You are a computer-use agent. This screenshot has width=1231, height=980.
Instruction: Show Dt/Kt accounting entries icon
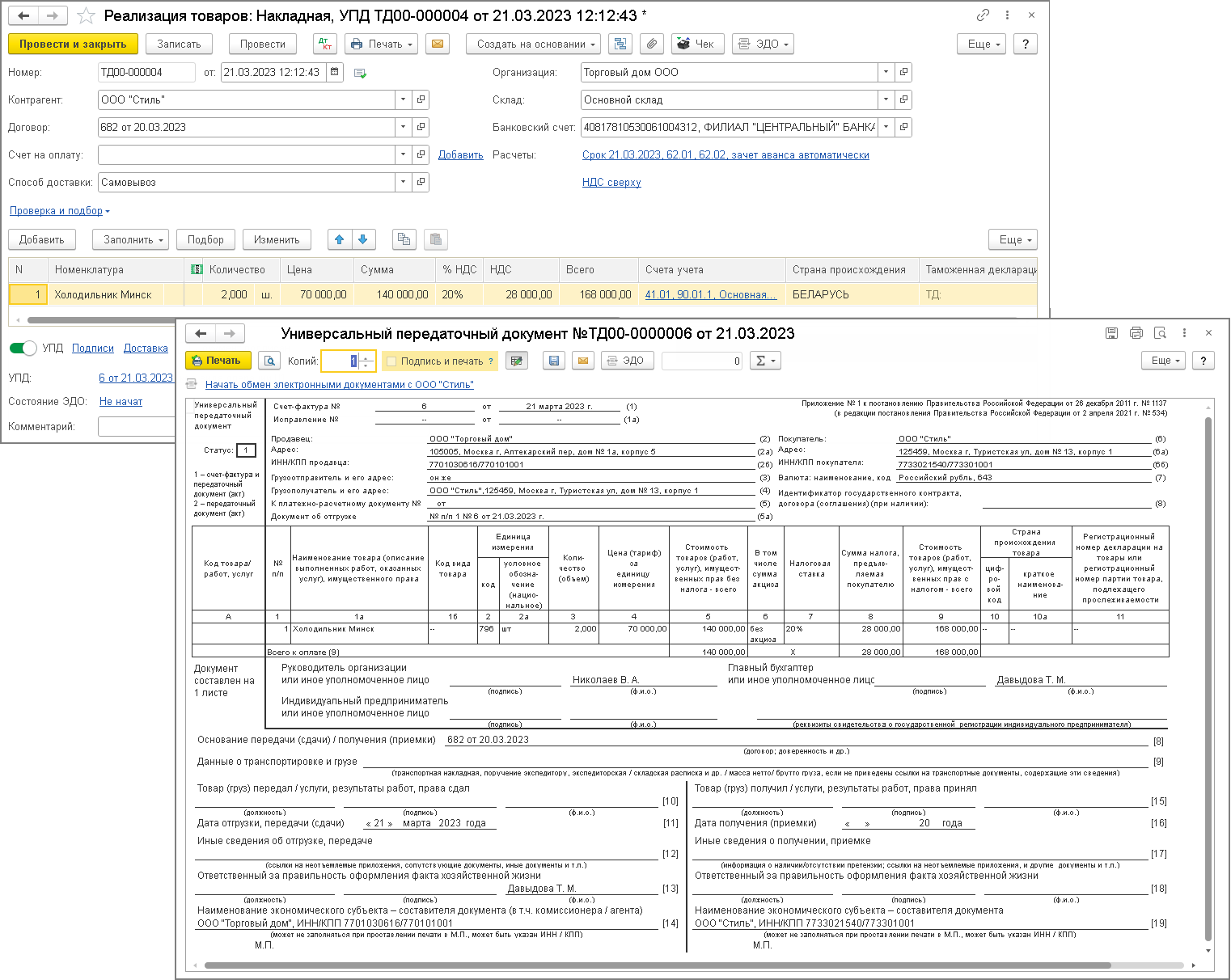(x=324, y=44)
